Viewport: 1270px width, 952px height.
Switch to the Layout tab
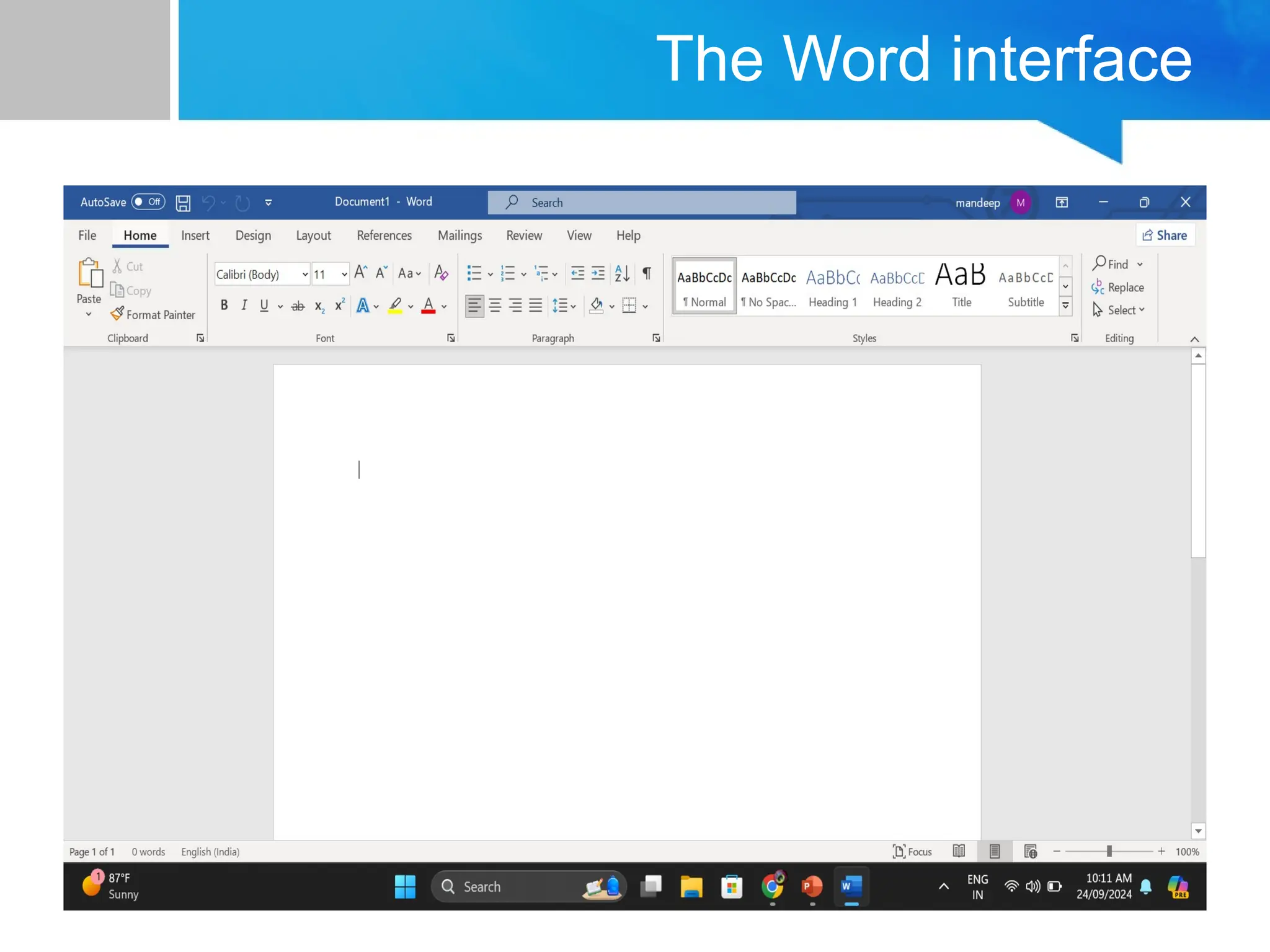coord(313,236)
